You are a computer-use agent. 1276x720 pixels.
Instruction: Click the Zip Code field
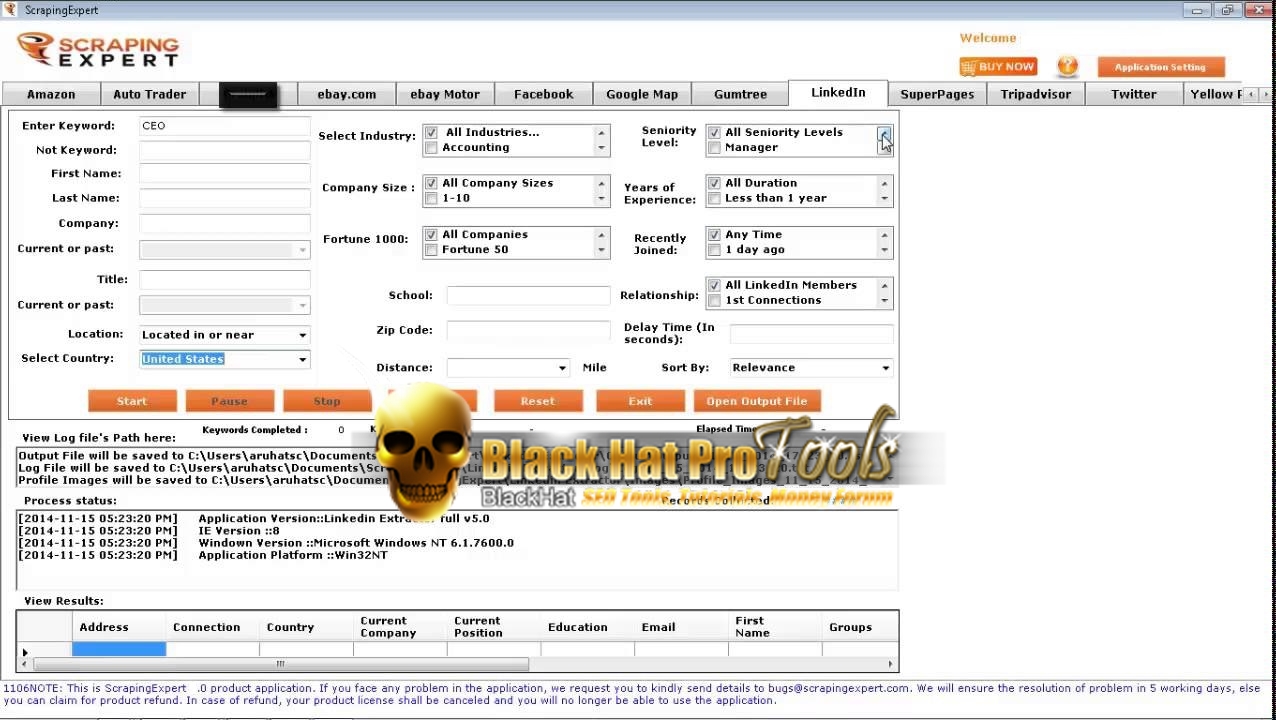[x=528, y=330]
